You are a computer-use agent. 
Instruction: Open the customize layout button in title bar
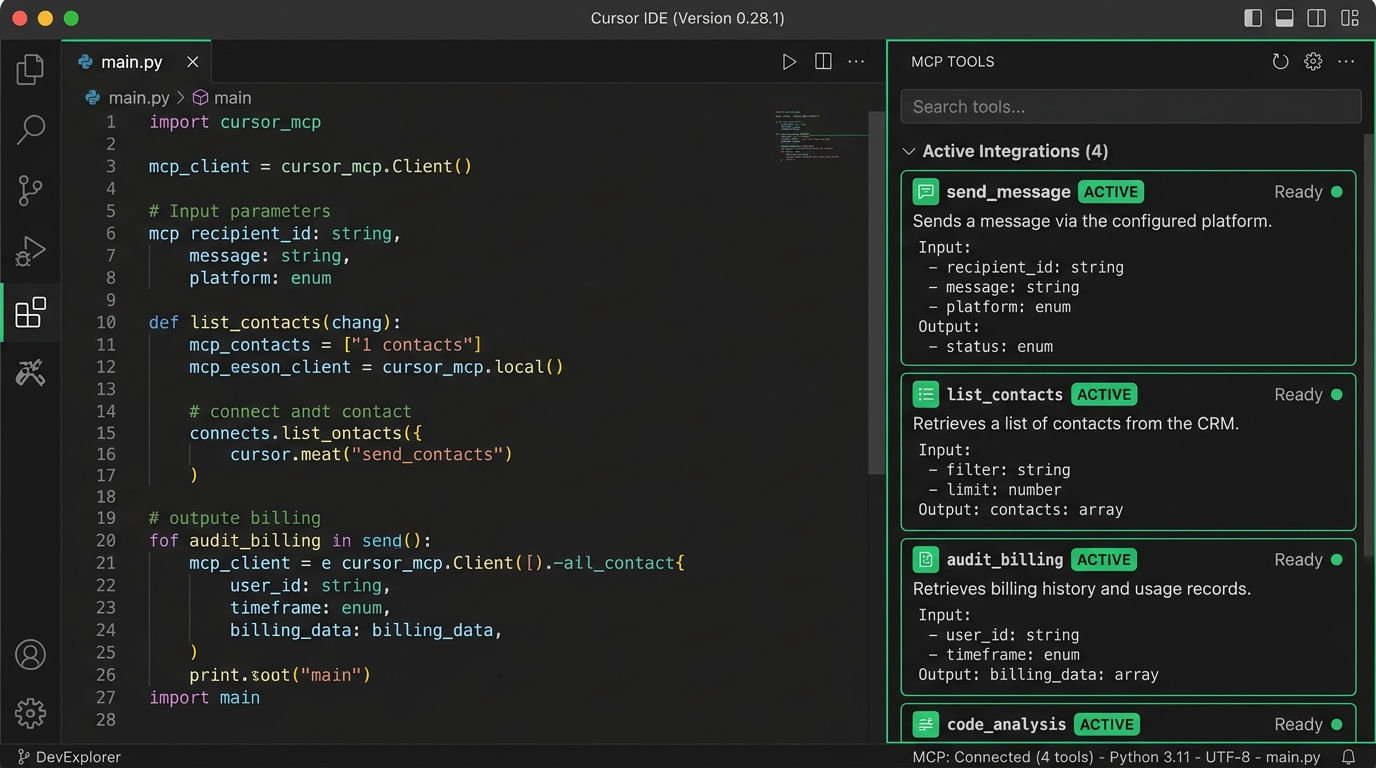point(1350,18)
